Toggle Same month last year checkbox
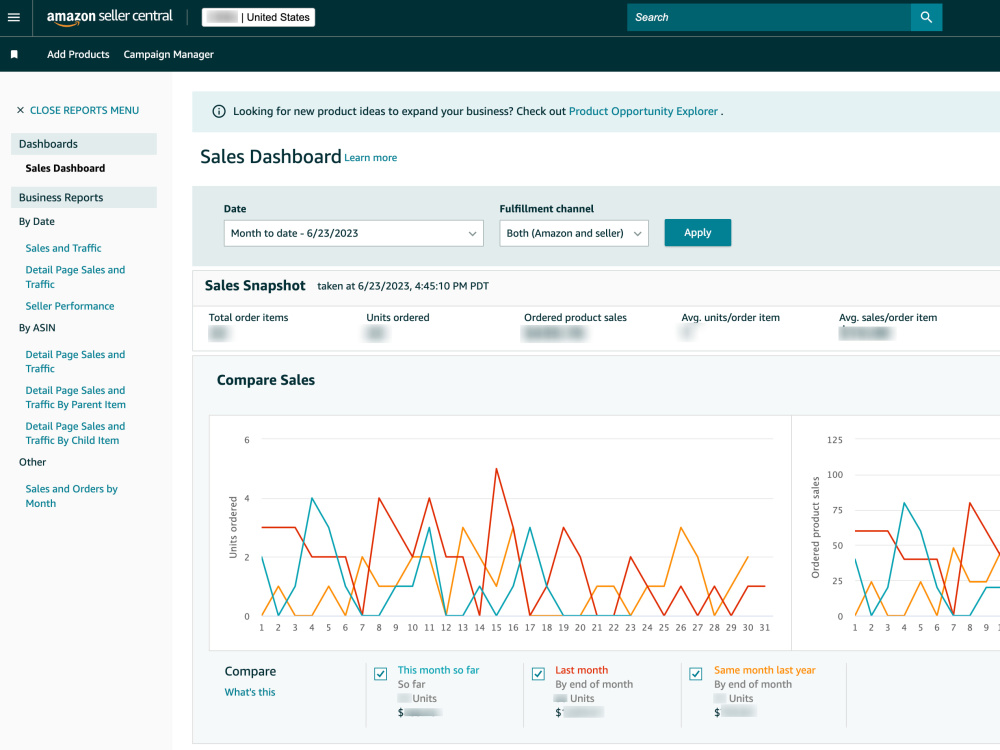Screen dimensions: 1000x750 pos(696,673)
